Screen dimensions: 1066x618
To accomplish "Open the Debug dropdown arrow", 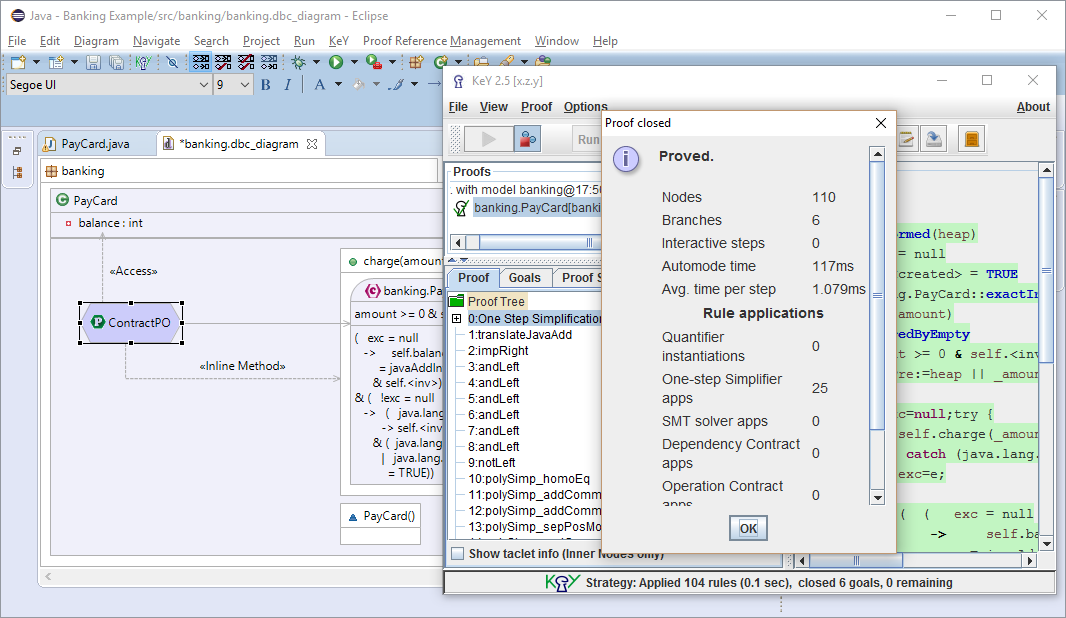I will [x=316, y=63].
